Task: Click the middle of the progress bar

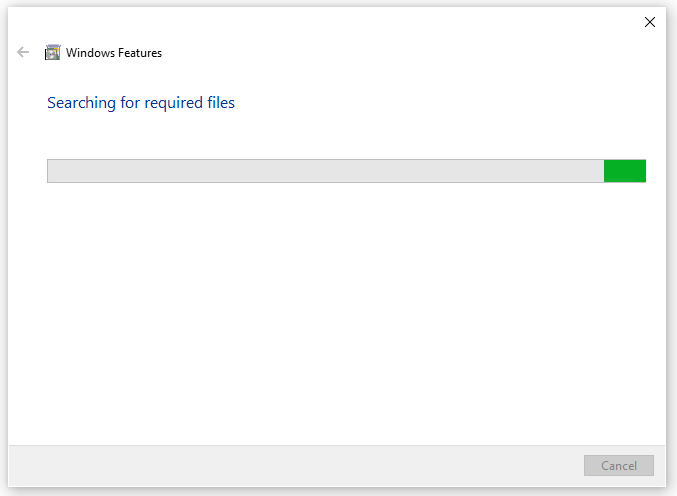Action: pos(346,171)
